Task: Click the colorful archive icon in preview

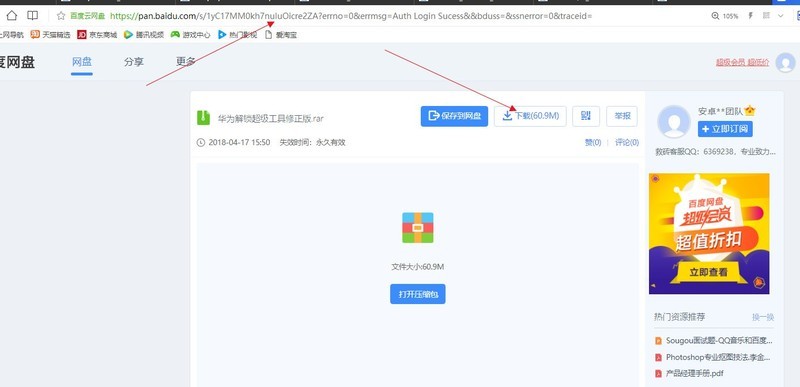Action: [417, 227]
